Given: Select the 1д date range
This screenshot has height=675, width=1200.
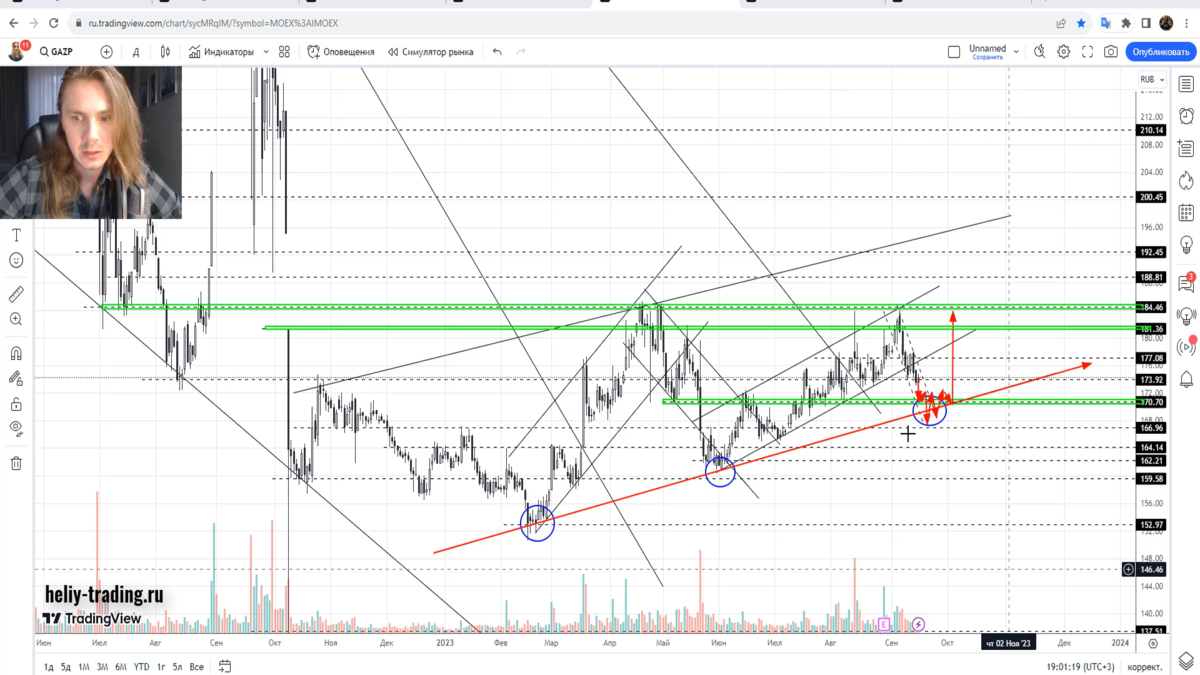Looking at the screenshot, I should [48, 667].
